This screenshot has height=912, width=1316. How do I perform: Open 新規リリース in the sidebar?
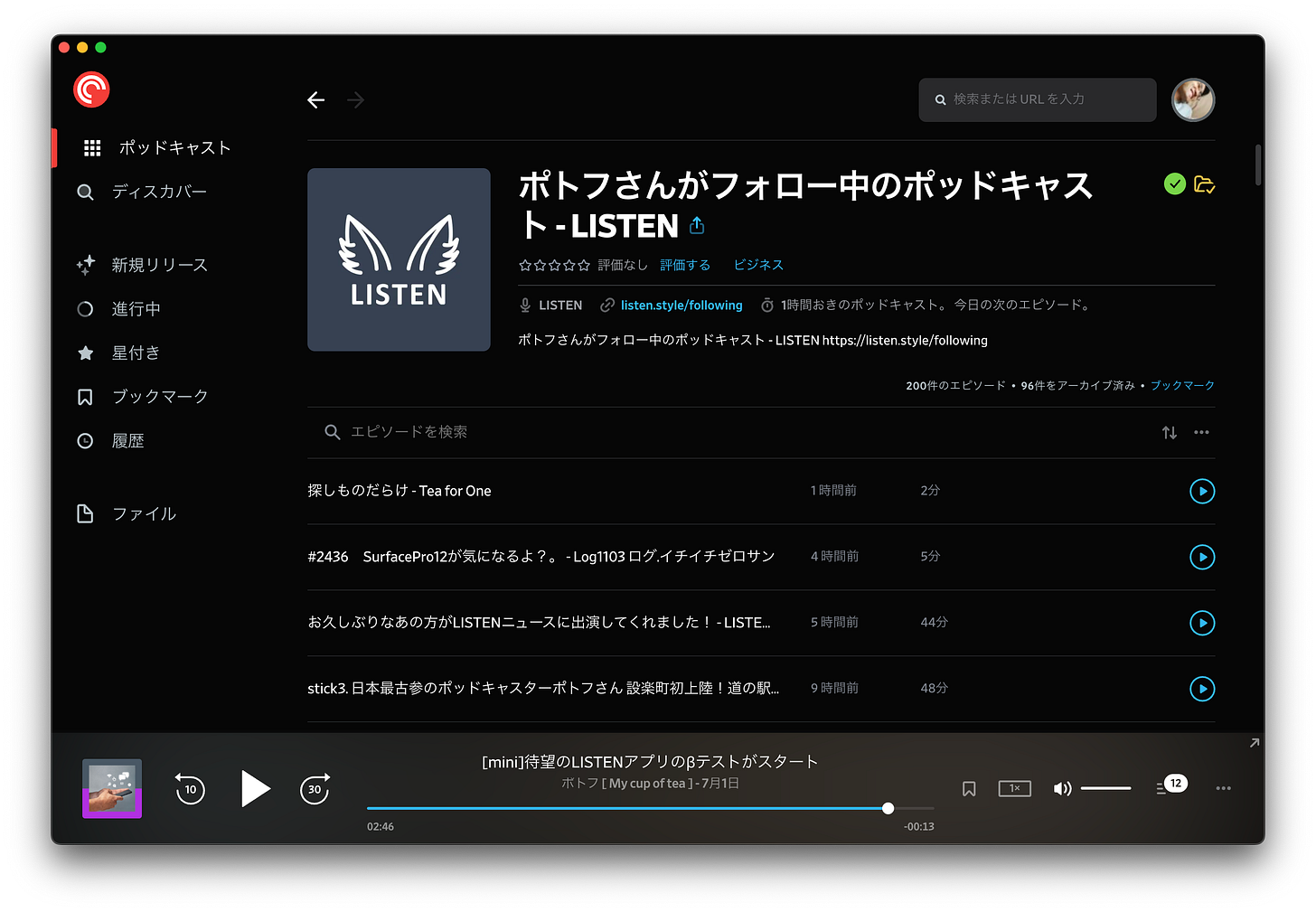click(142, 265)
